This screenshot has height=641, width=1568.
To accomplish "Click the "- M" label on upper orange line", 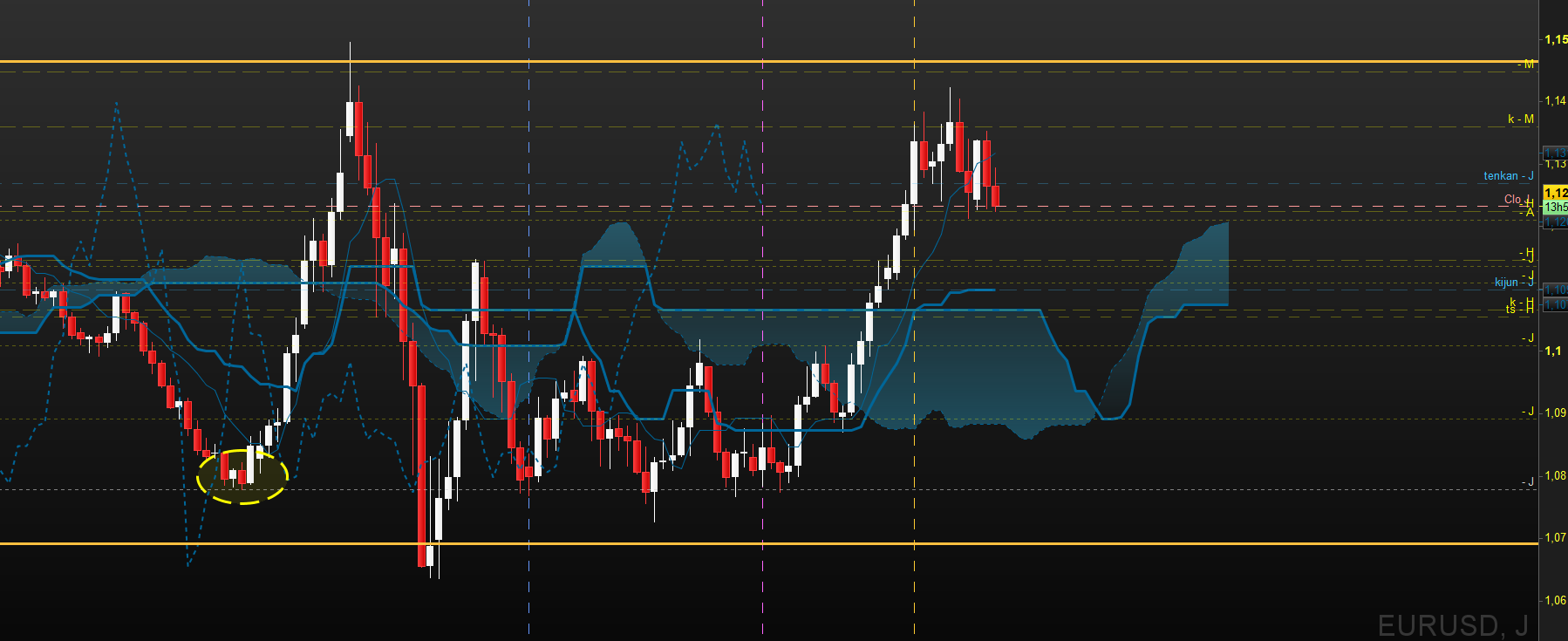I will [x=1526, y=65].
